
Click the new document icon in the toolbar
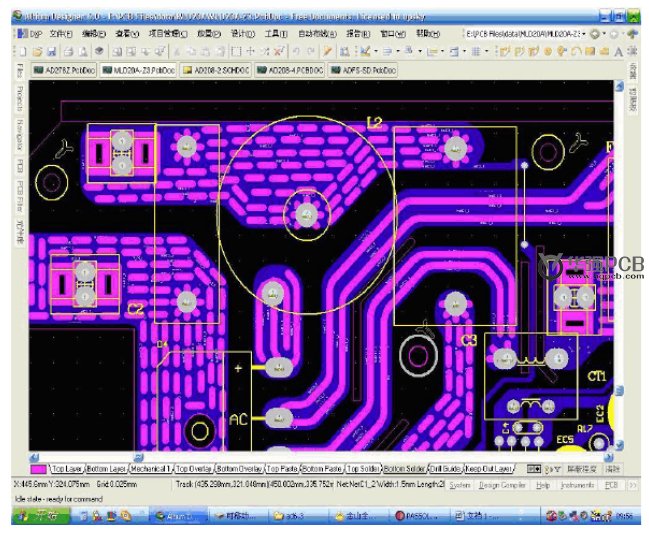(22, 51)
